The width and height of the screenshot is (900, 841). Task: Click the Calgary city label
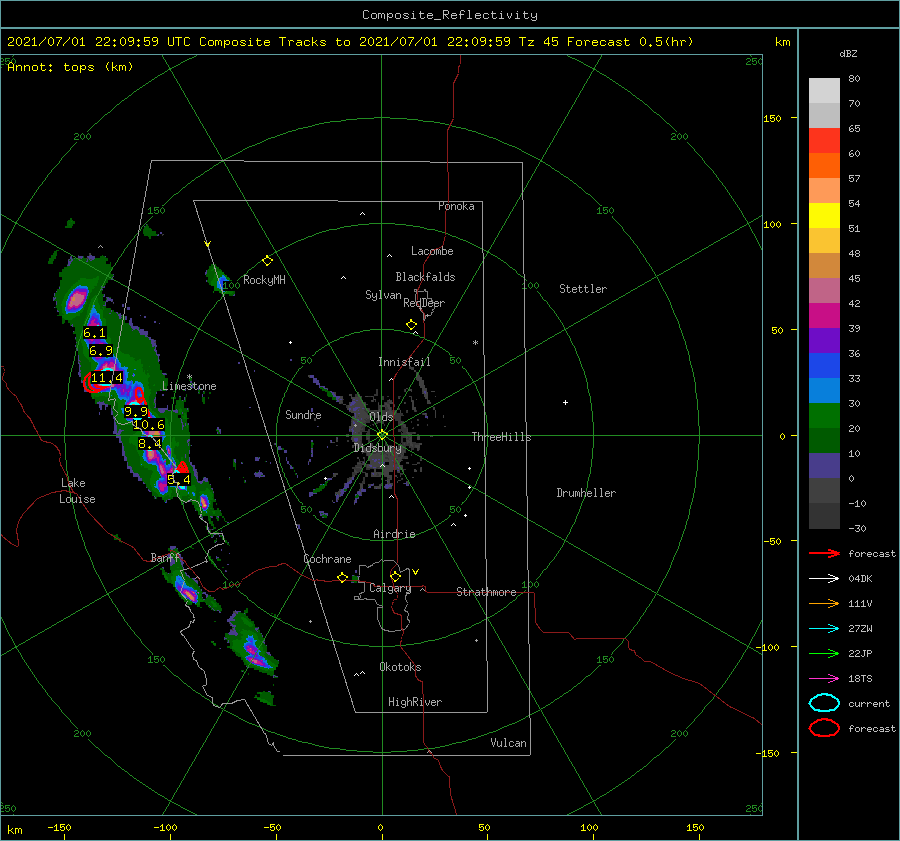coord(390,588)
